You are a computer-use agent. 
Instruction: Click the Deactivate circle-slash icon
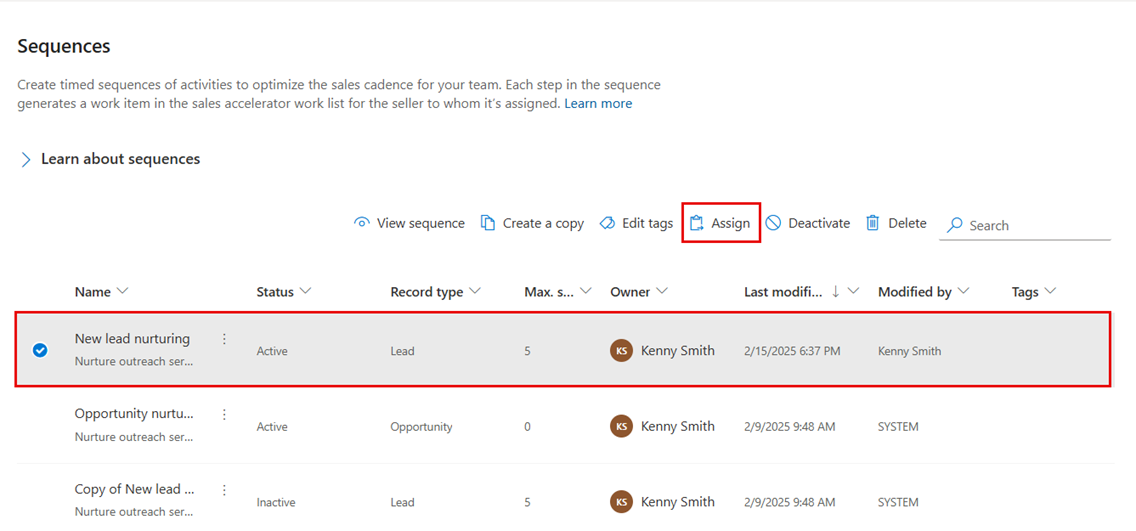pyautogui.click(x=773, y=223)
